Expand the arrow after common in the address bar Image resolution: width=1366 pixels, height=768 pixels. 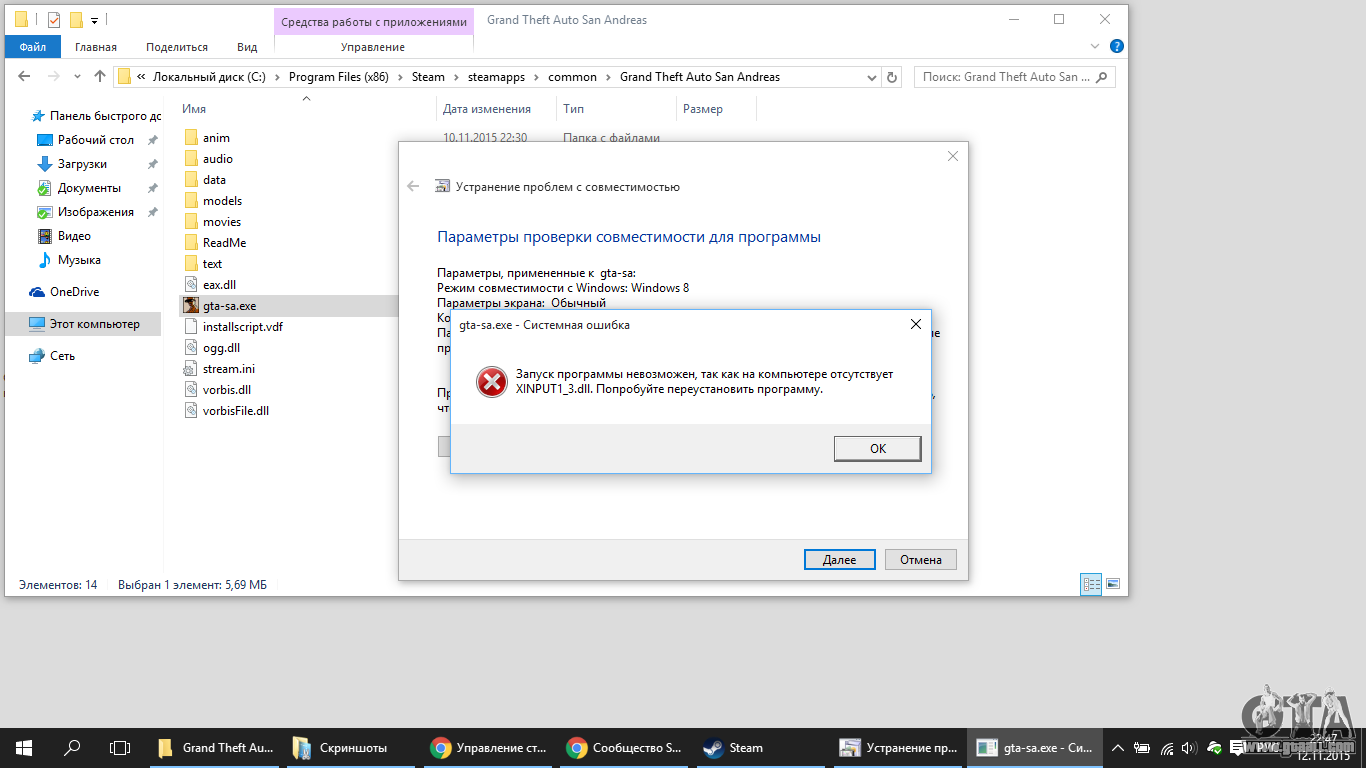608,77
